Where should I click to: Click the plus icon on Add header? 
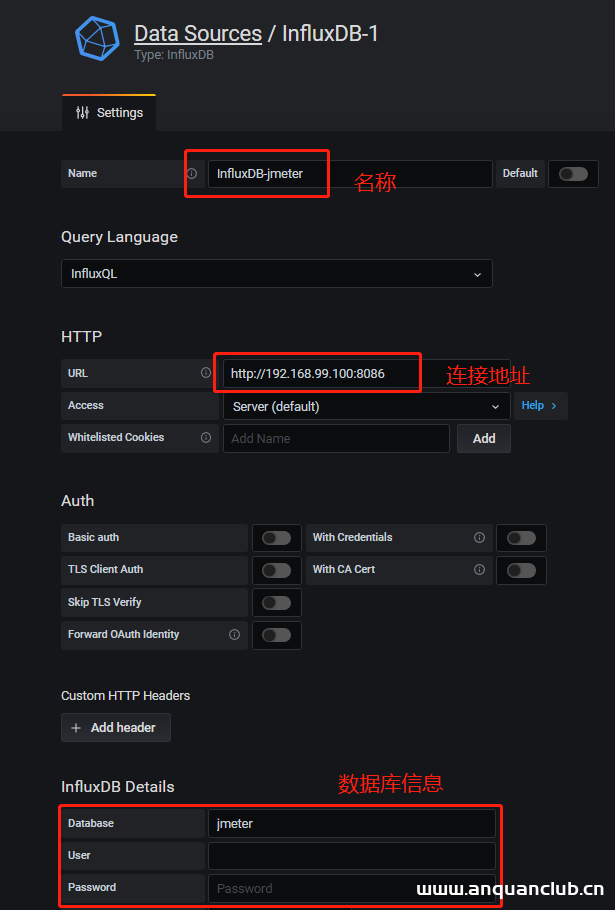click(76, 728)
